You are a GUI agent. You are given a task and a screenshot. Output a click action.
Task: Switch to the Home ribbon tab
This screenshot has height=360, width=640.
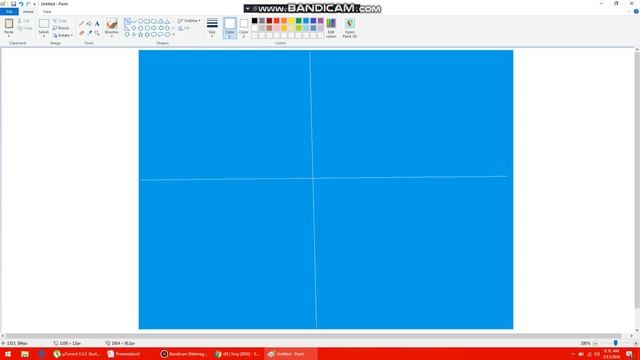tap(28, 12)
